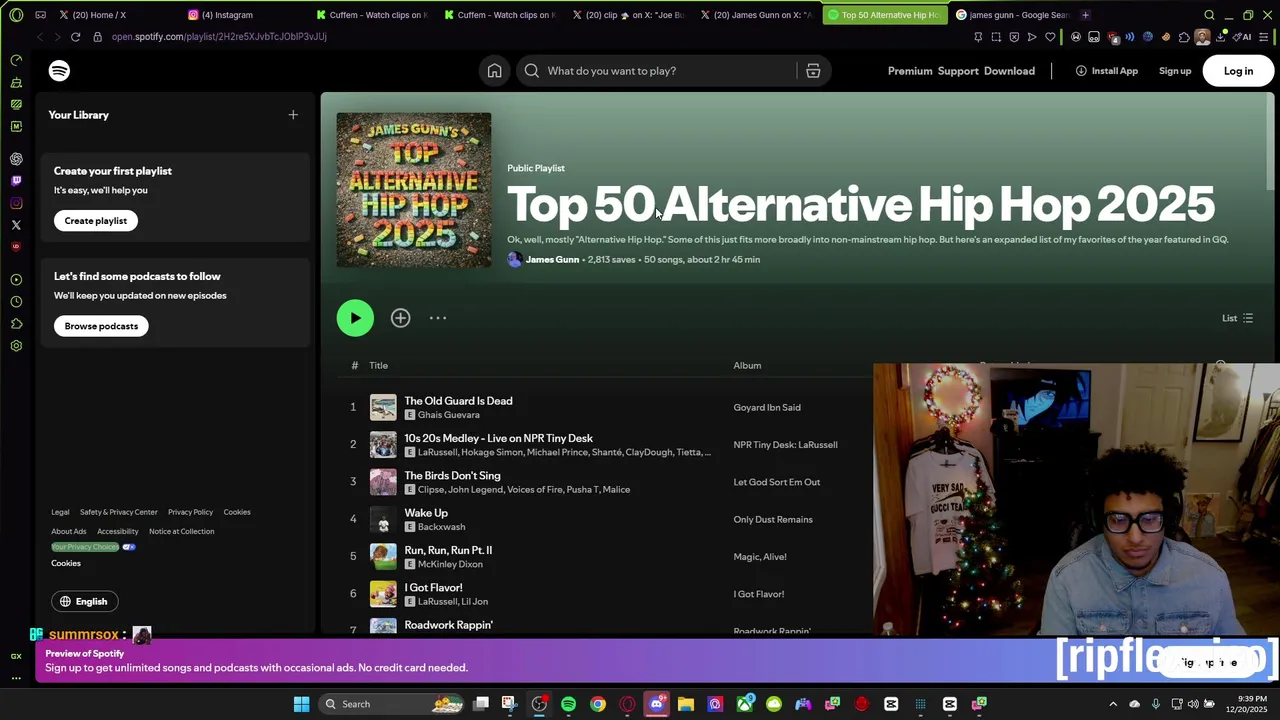Open album Magic, Alive!
Viewport: 1280px width, 720px height.
(x=760, y=557)
